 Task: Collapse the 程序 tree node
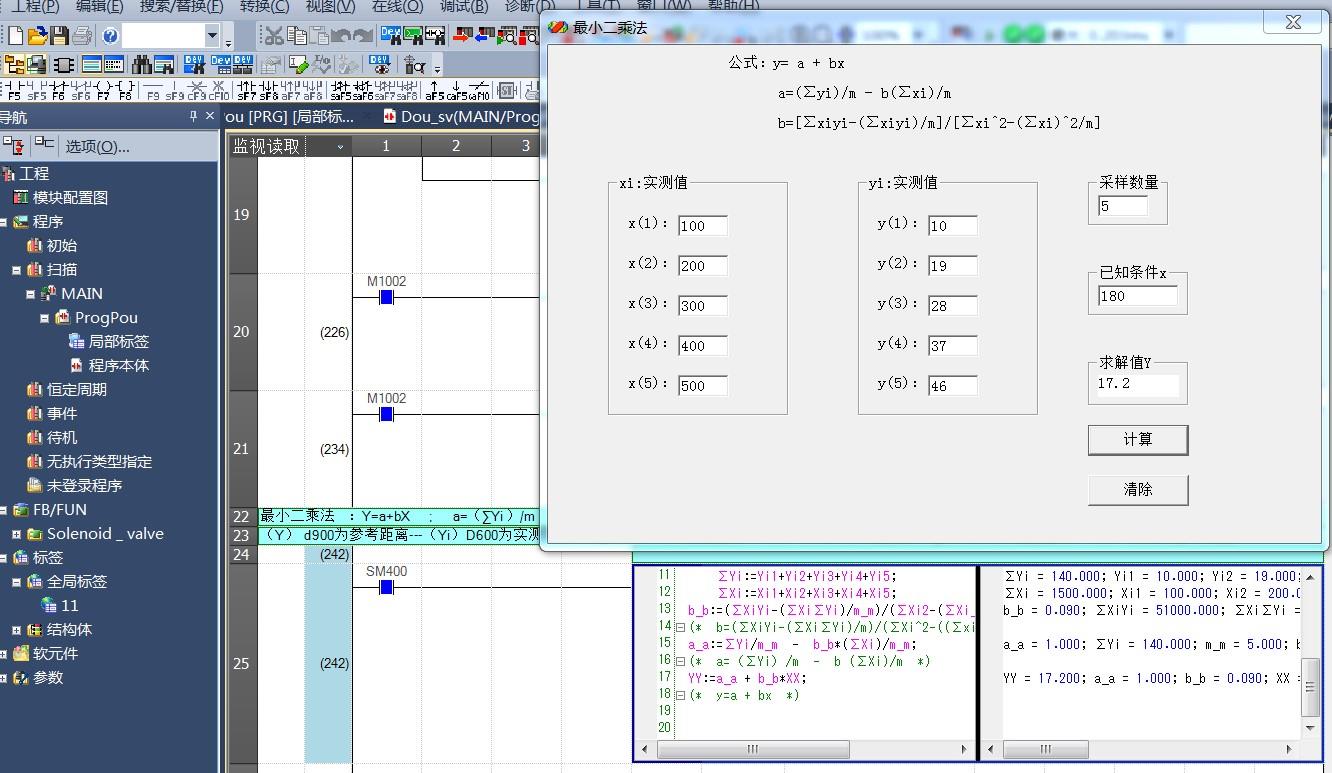[x=4, y=222]
